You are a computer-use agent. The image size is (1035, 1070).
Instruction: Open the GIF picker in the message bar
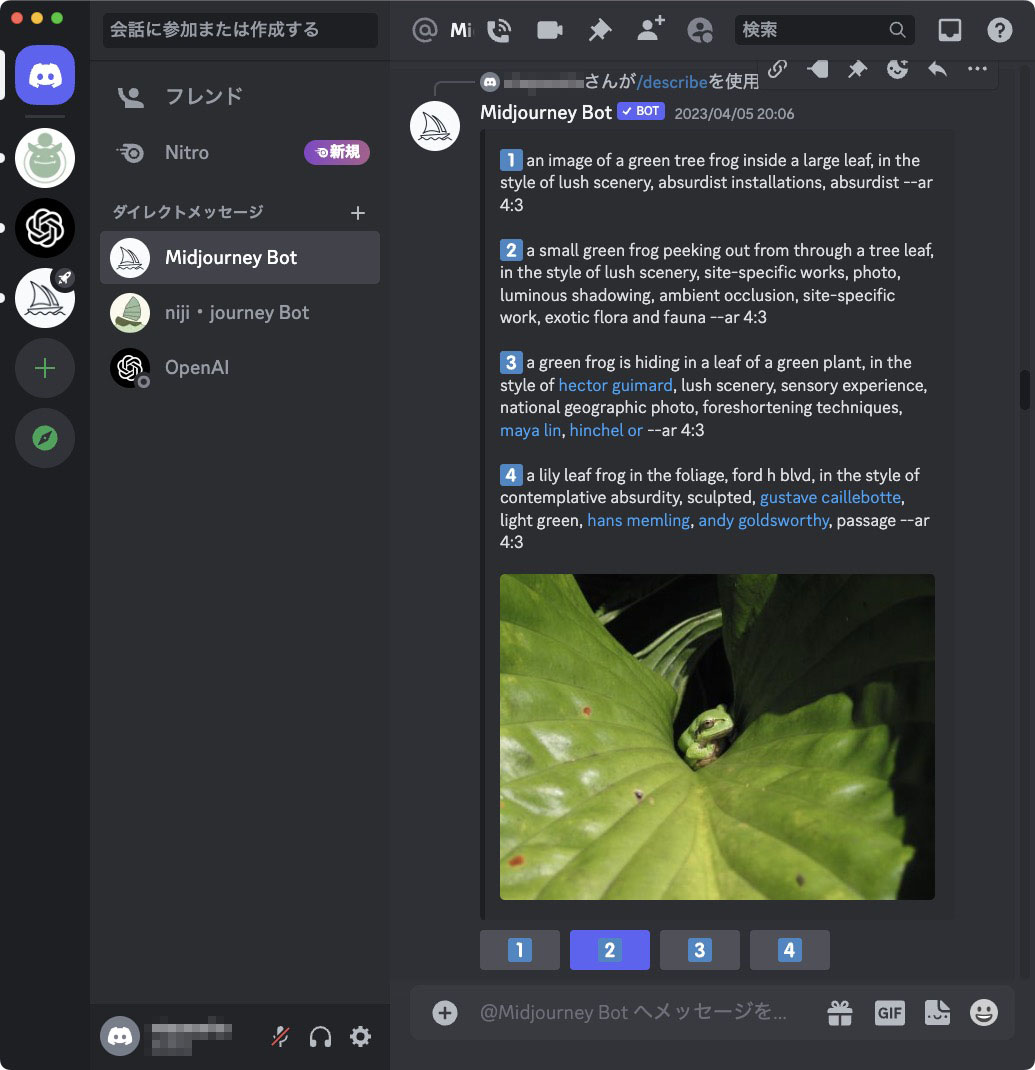click(889, 1012)
